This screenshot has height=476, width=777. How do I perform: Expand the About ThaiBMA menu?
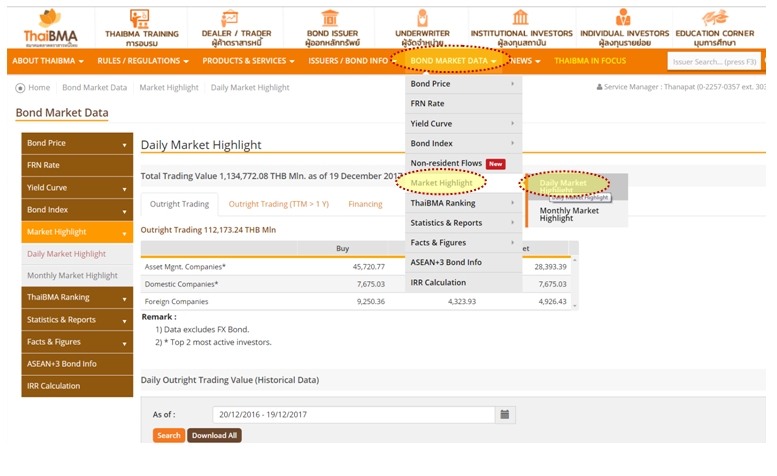click(48, 61)
